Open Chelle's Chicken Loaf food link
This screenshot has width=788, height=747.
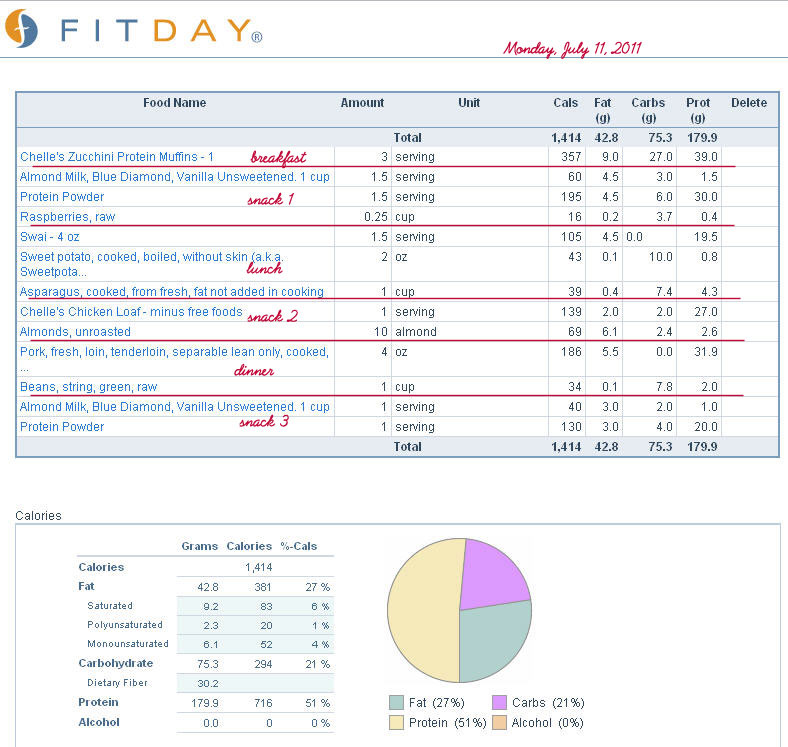pos(131,312)
